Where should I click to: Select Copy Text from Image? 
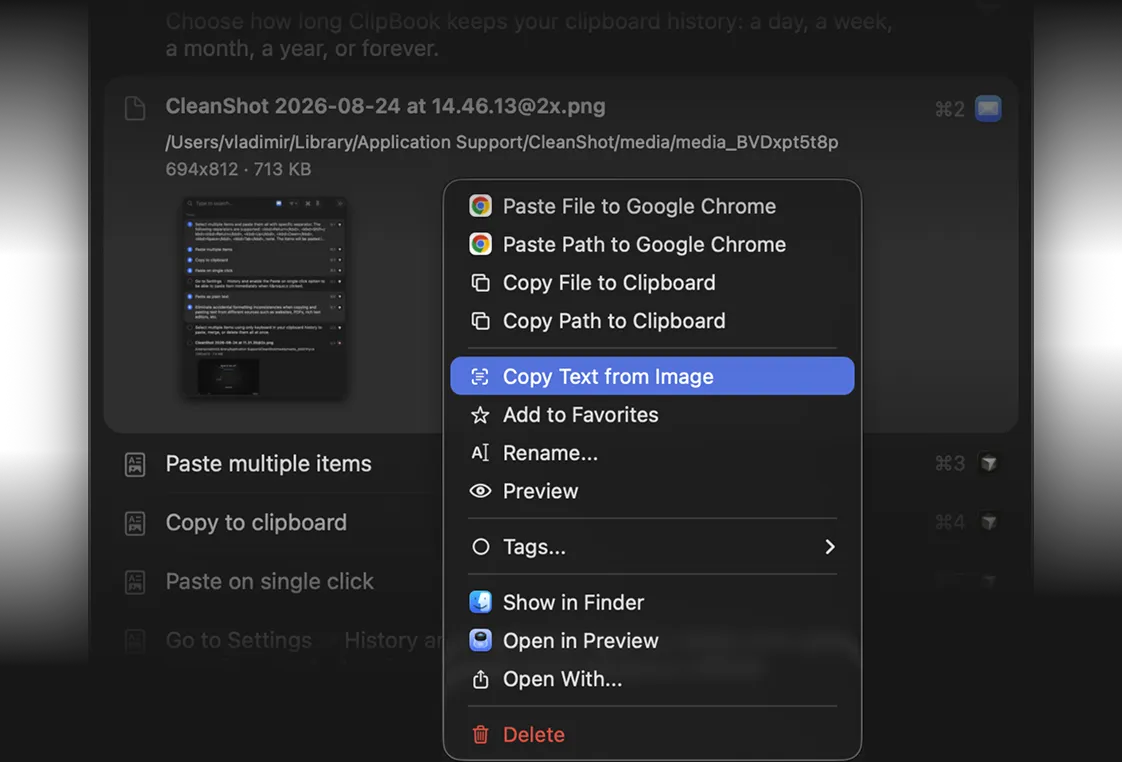652,376
